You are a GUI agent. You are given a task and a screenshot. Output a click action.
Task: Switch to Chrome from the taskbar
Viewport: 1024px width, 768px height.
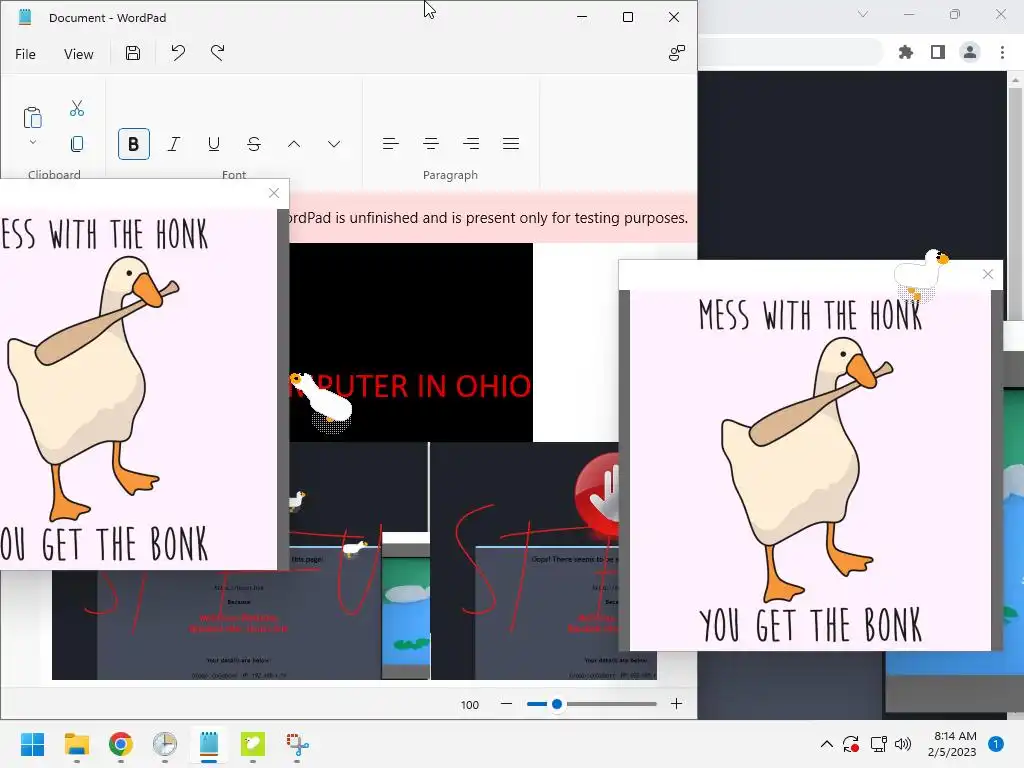(121, 744)
